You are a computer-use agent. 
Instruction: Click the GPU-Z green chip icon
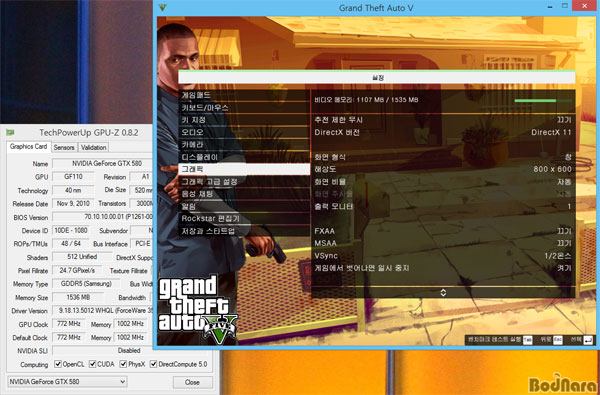(x=10, y=132)
